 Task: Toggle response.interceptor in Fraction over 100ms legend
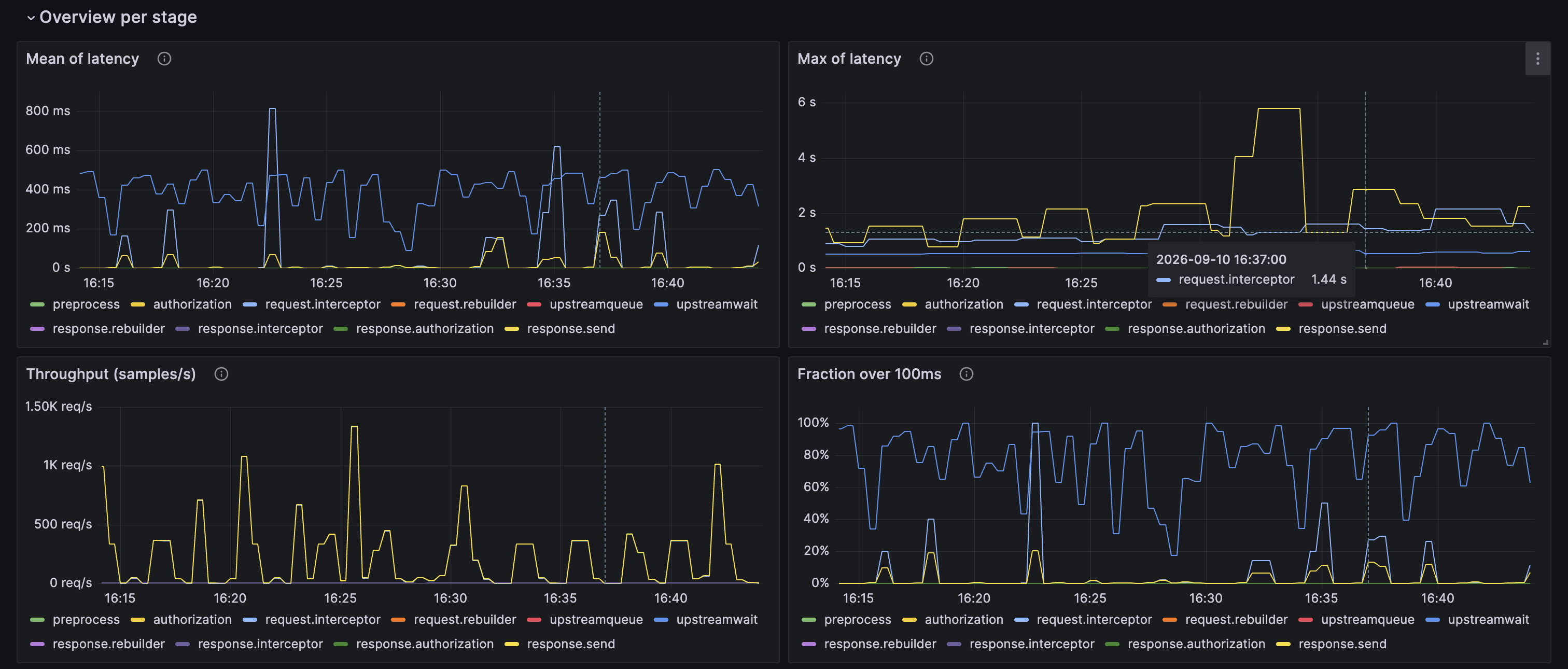(x=1032, y=644)
